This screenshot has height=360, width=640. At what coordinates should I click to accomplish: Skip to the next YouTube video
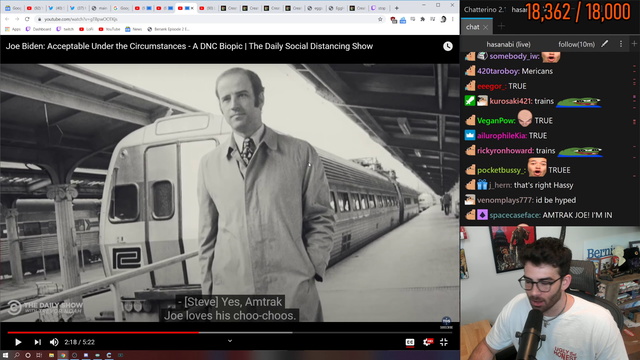click(x=37, y=342)
